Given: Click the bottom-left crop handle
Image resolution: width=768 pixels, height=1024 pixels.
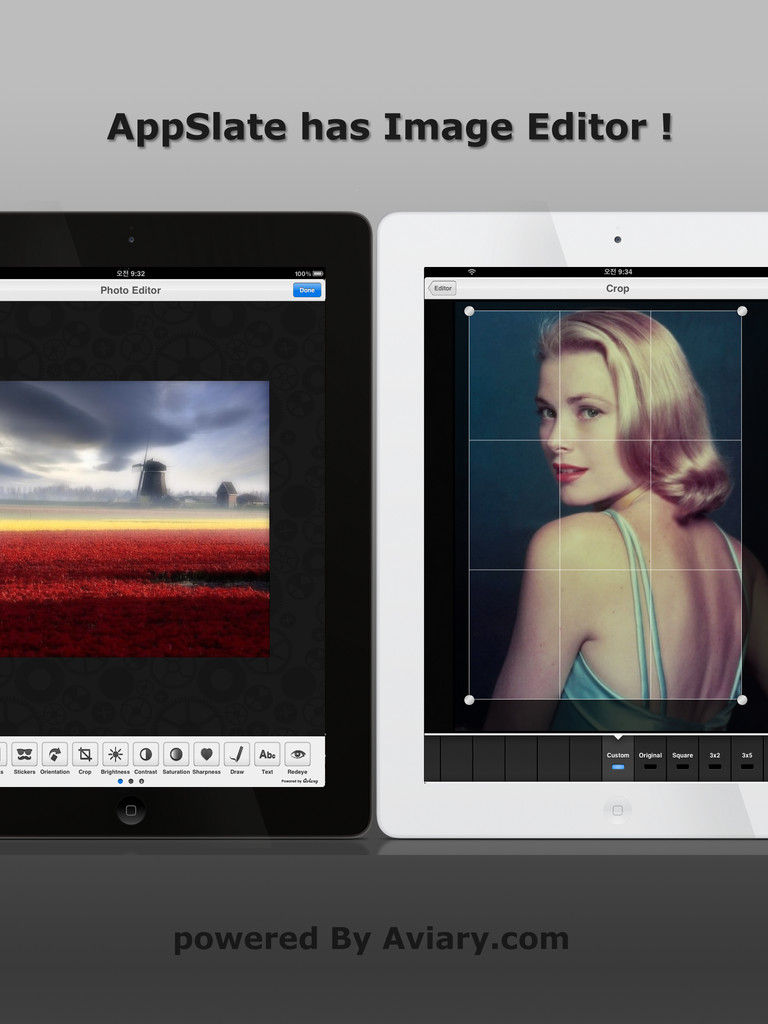Looking at the screenshot, I should coord(469,700).
